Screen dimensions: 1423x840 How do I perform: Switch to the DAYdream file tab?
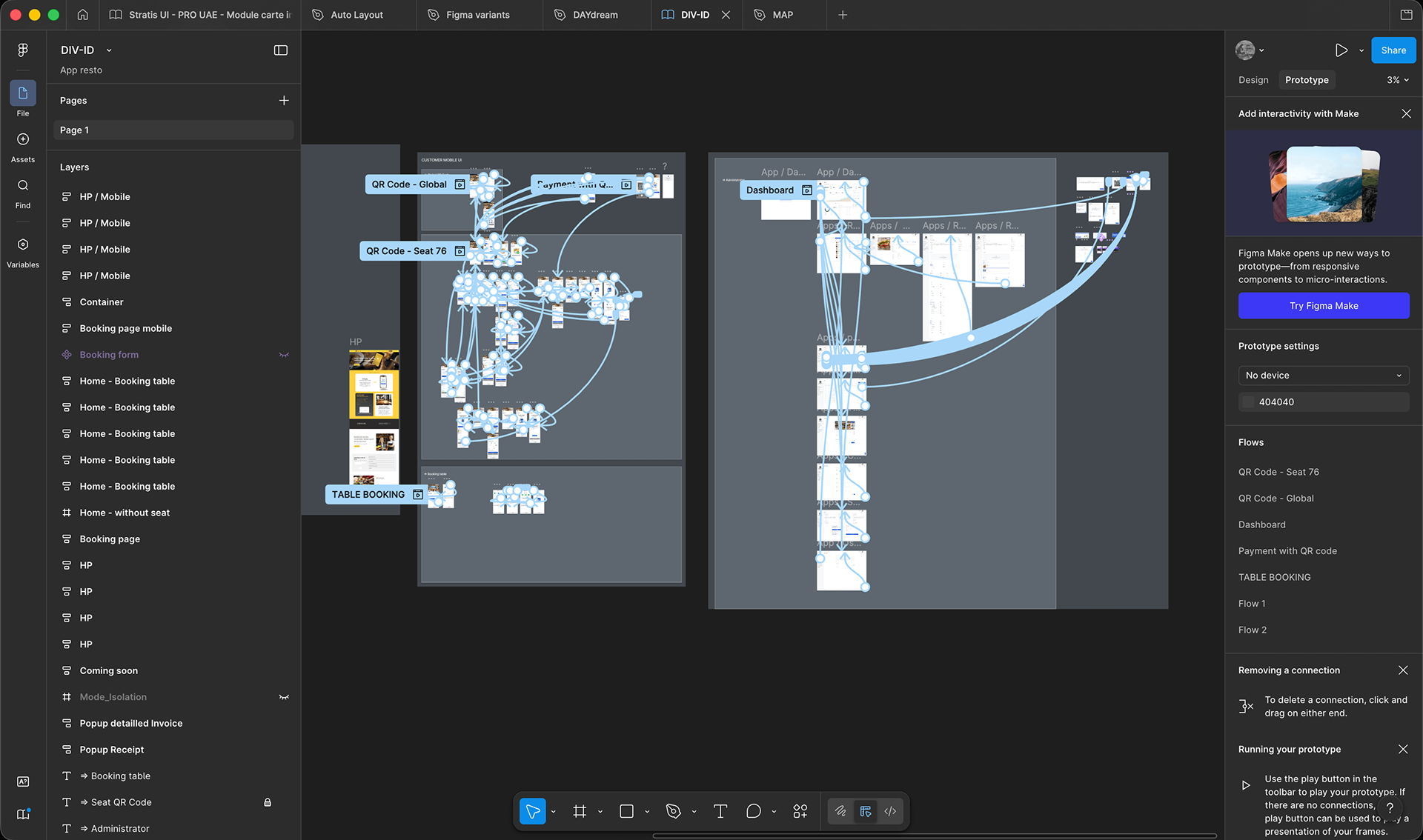[594, 15]
